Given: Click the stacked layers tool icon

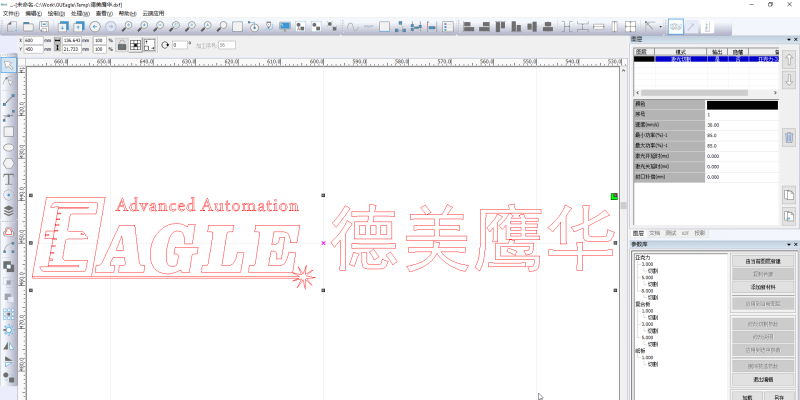Looking at the screenshot, I should (x=9, y=211).
